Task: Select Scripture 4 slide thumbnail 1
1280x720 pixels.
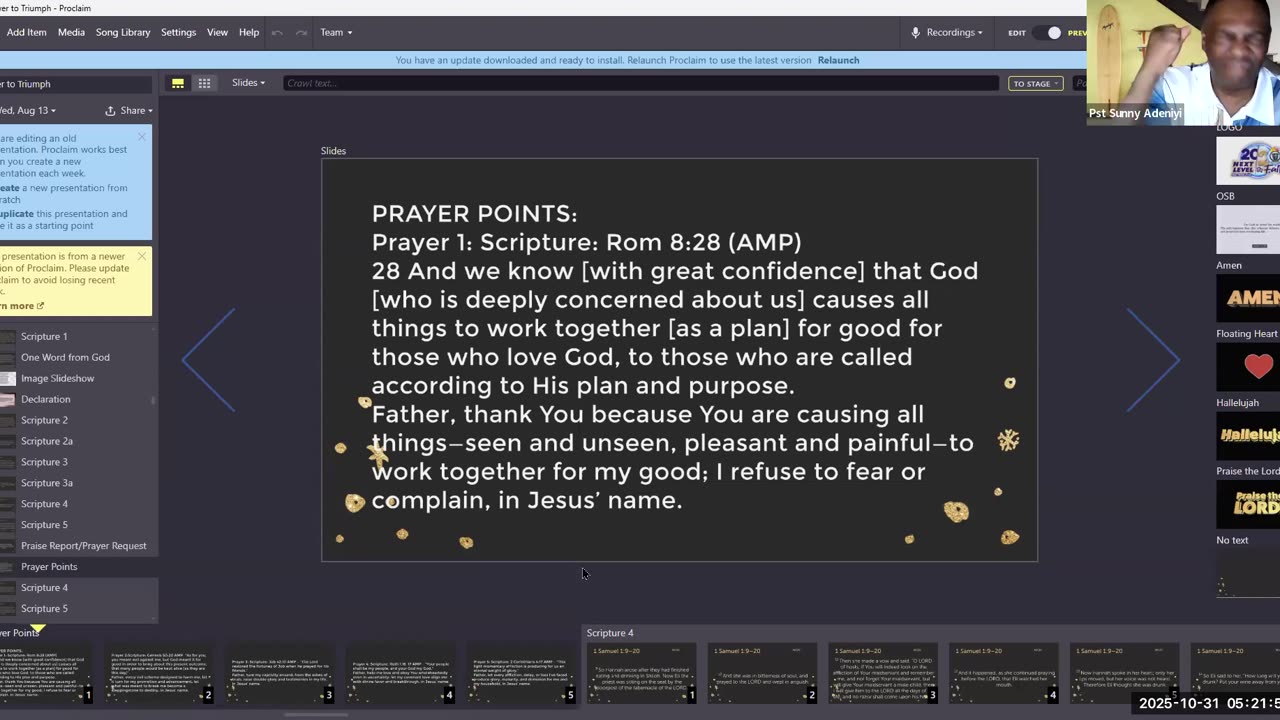Action: tap(642, 673)
